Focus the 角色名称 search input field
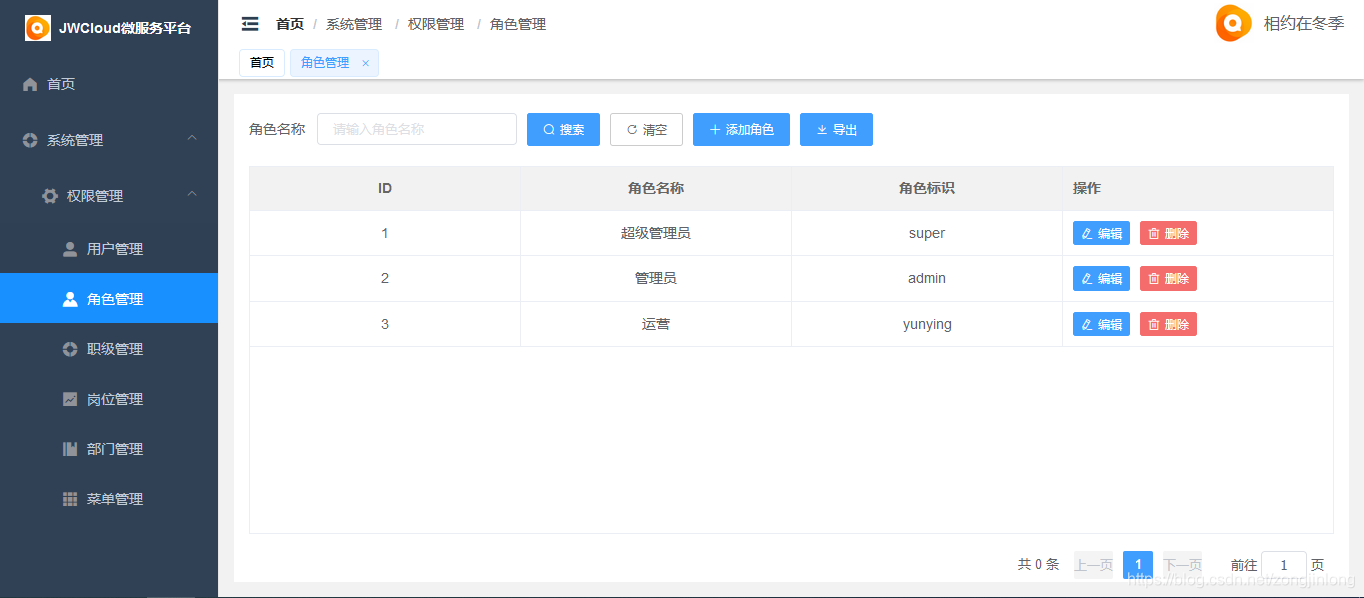 point(416,130)
